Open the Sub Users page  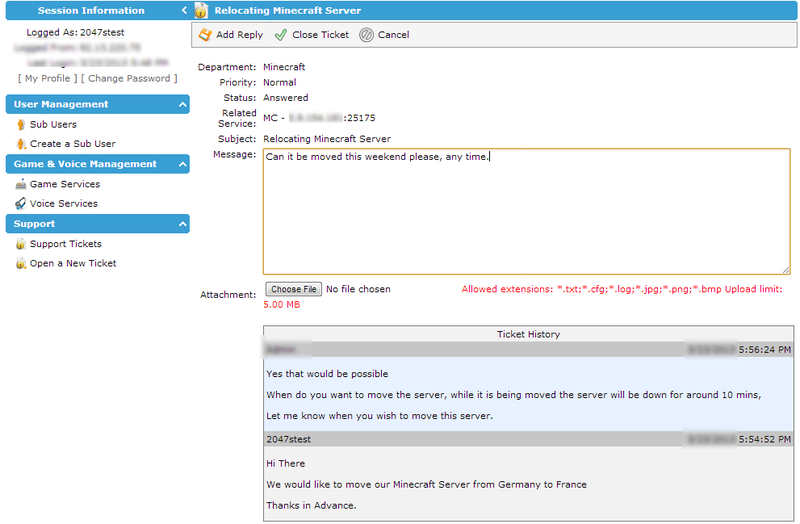(x=53, y=124)
